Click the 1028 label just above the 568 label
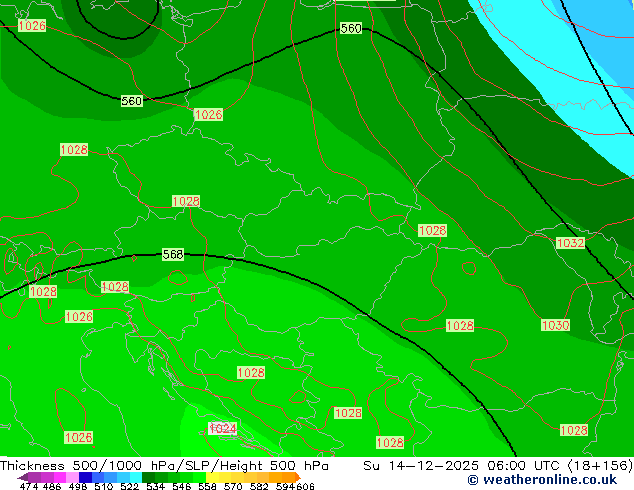The width and height of the screenshot is (634, 490). click(186, 201)
